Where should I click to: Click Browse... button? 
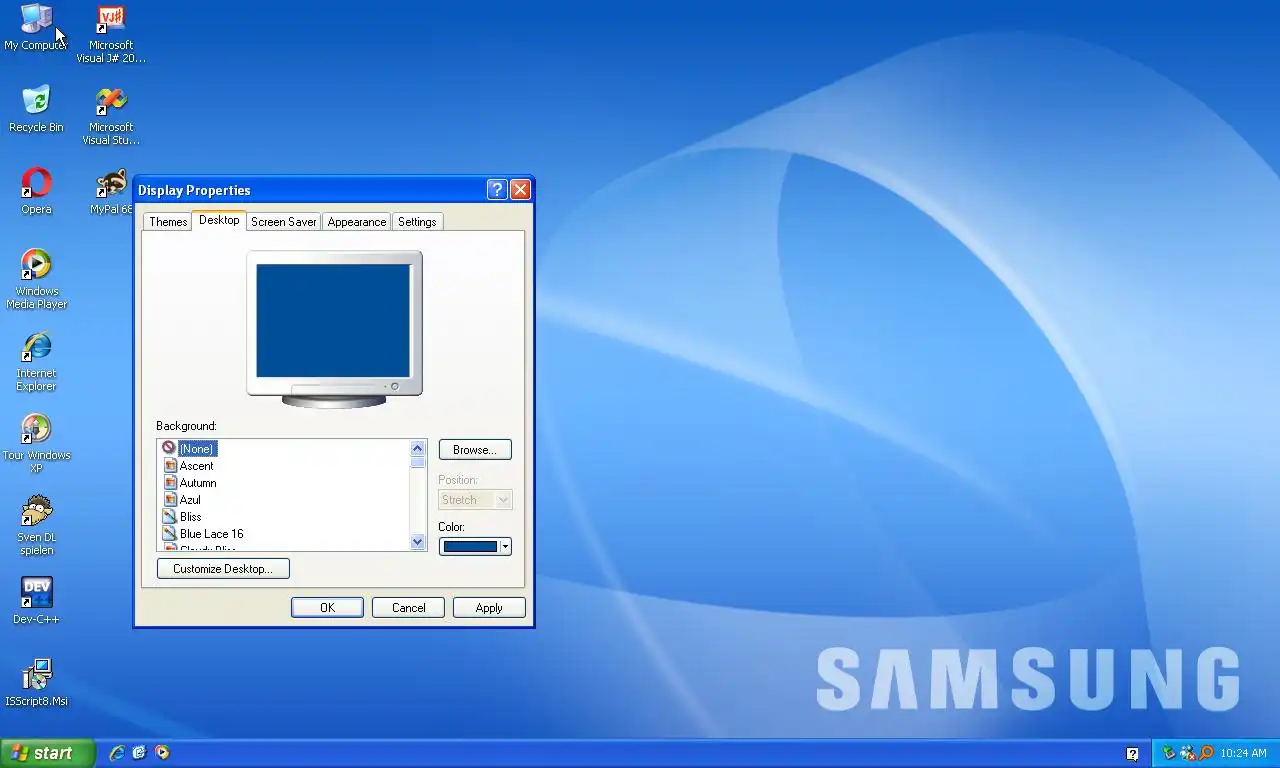pyautogui.click(x=475, y=450)
